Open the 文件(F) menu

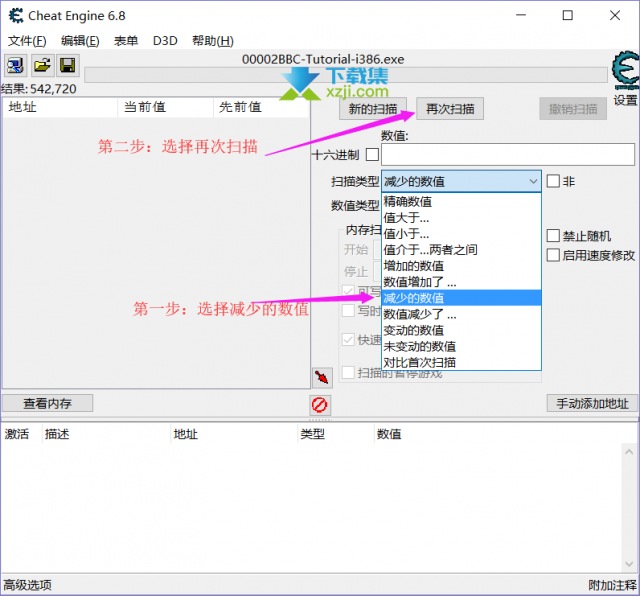[27, 41]
